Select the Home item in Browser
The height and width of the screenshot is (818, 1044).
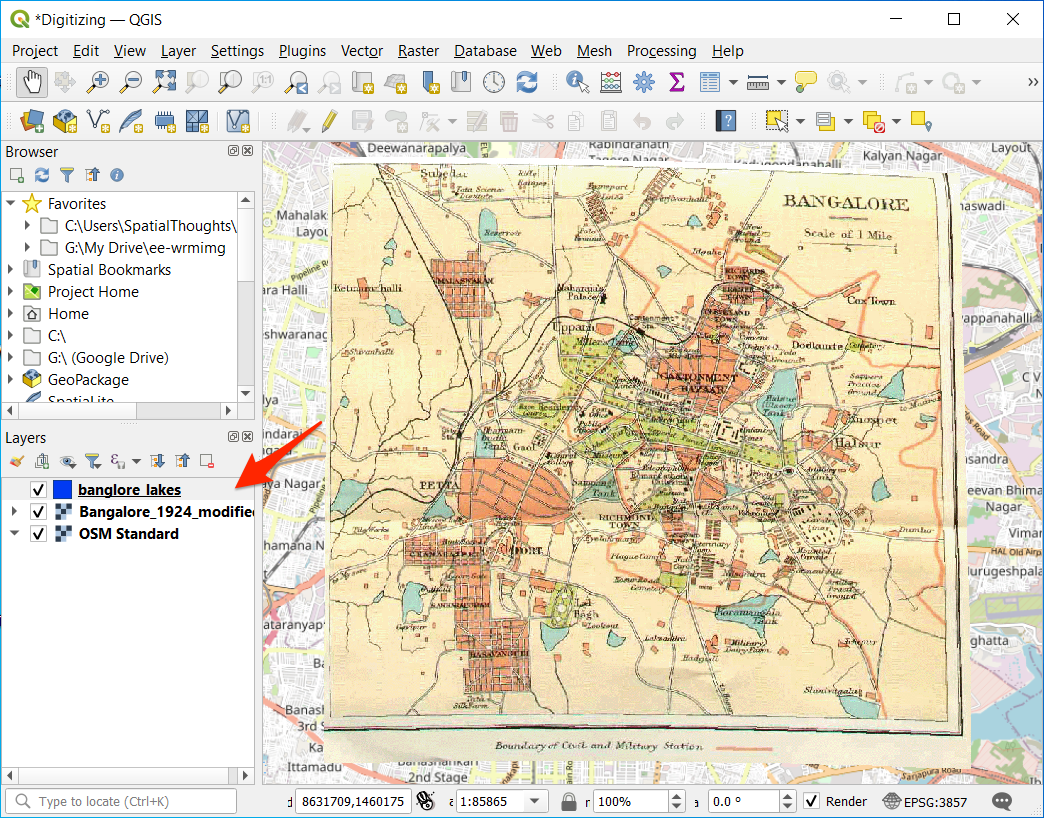pos(68,313)
